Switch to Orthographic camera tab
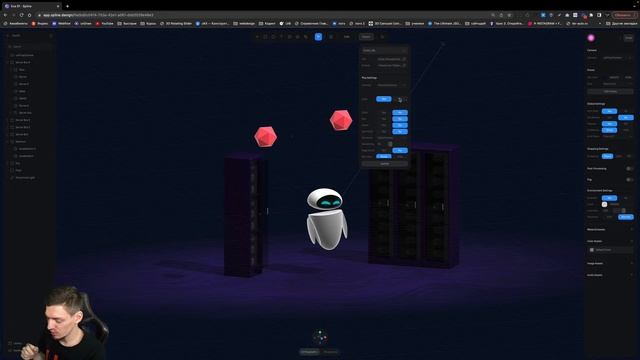The width and height of the screenshot is (640, 360). (309, 352)
